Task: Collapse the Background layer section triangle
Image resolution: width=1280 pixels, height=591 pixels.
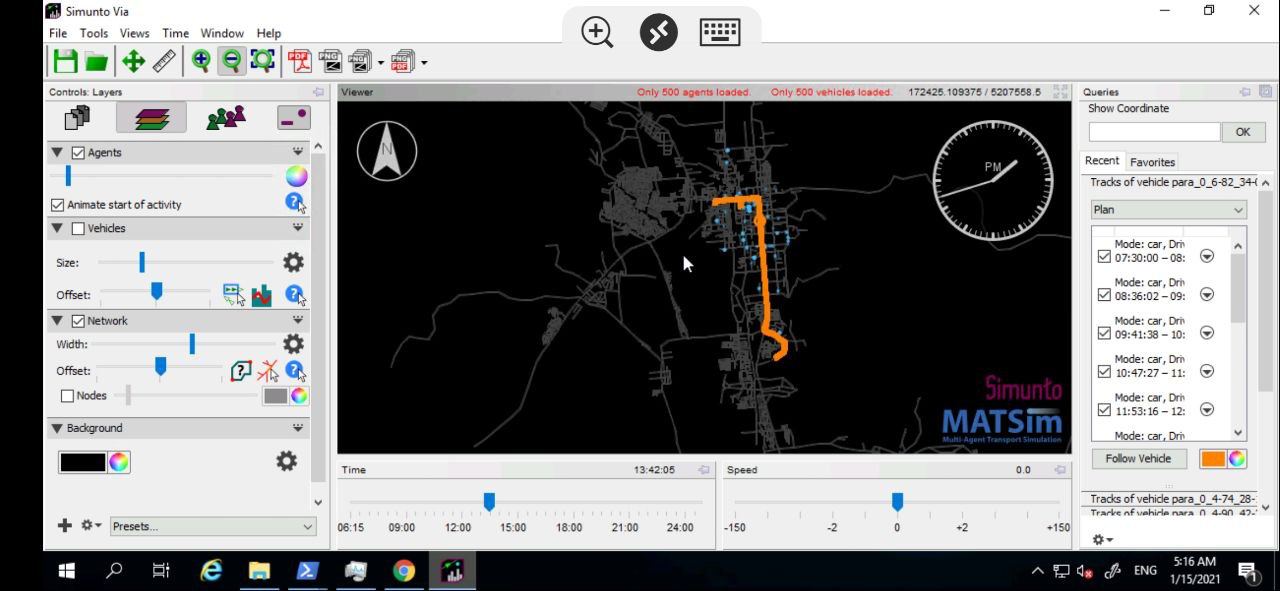Action: pos(57,428)
